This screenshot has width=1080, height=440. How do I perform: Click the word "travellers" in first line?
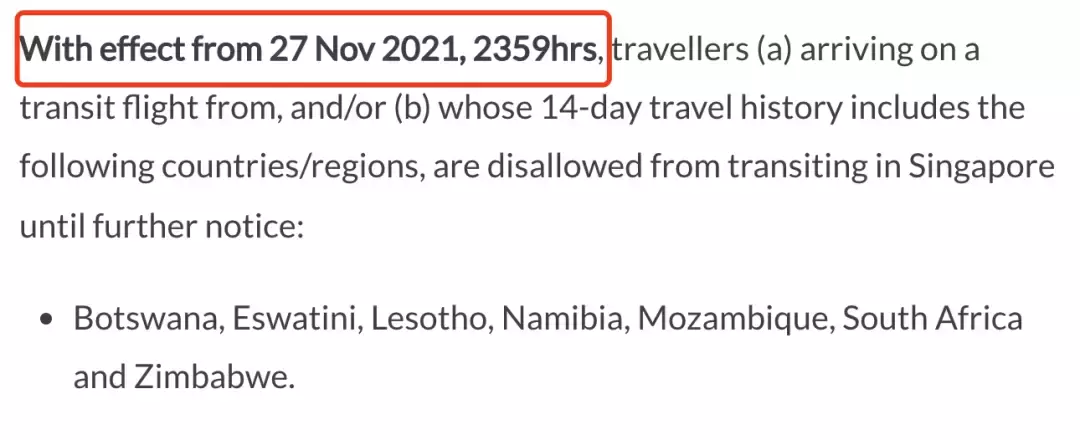point(681,49)
